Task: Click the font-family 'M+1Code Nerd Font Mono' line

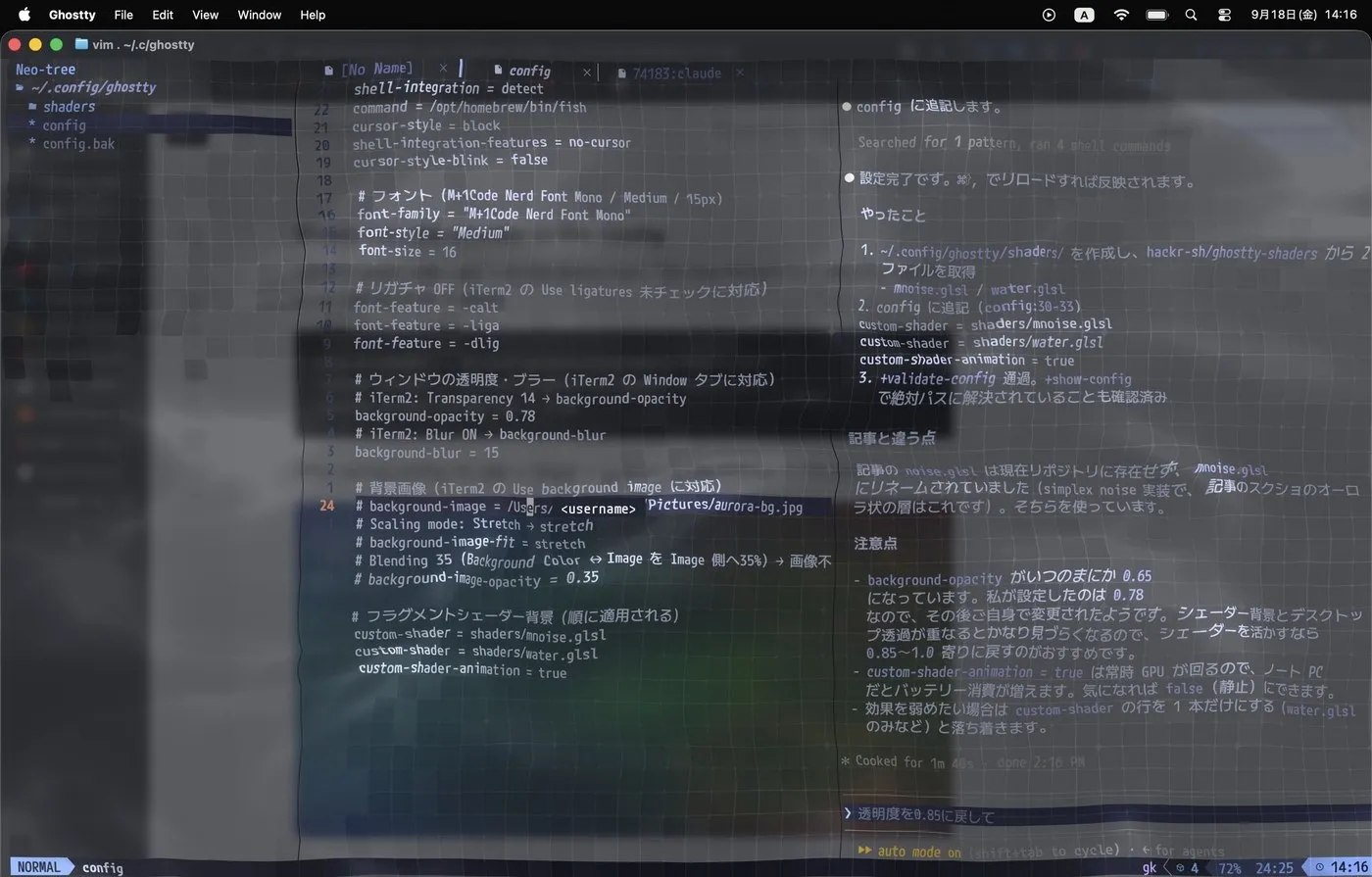Action: point(494,215)
